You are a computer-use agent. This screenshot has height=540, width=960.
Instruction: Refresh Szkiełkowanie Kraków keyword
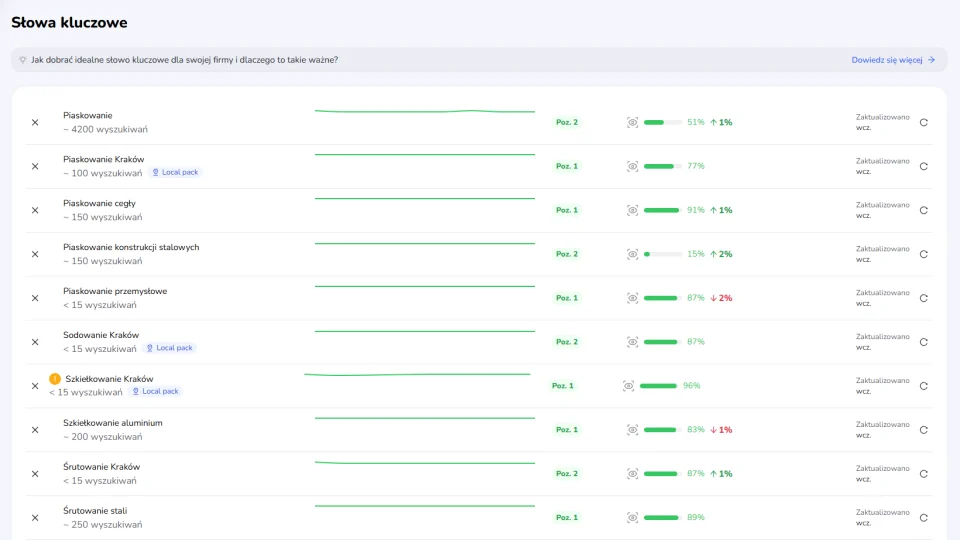(924, 386)
